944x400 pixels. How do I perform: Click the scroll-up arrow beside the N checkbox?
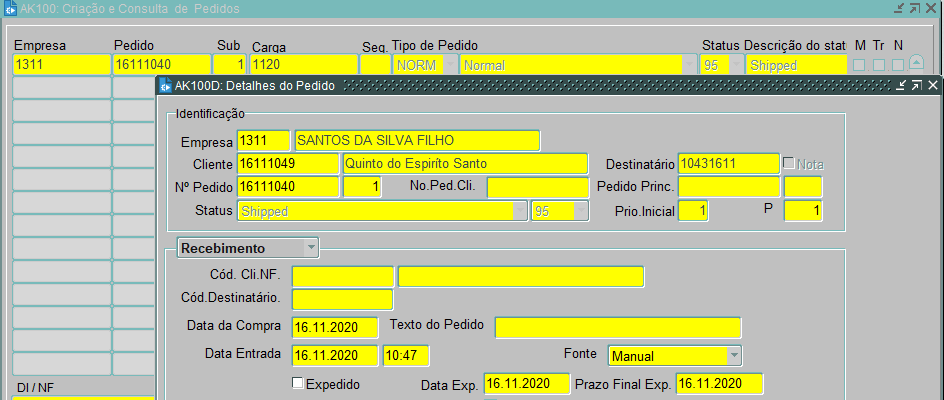916,61
